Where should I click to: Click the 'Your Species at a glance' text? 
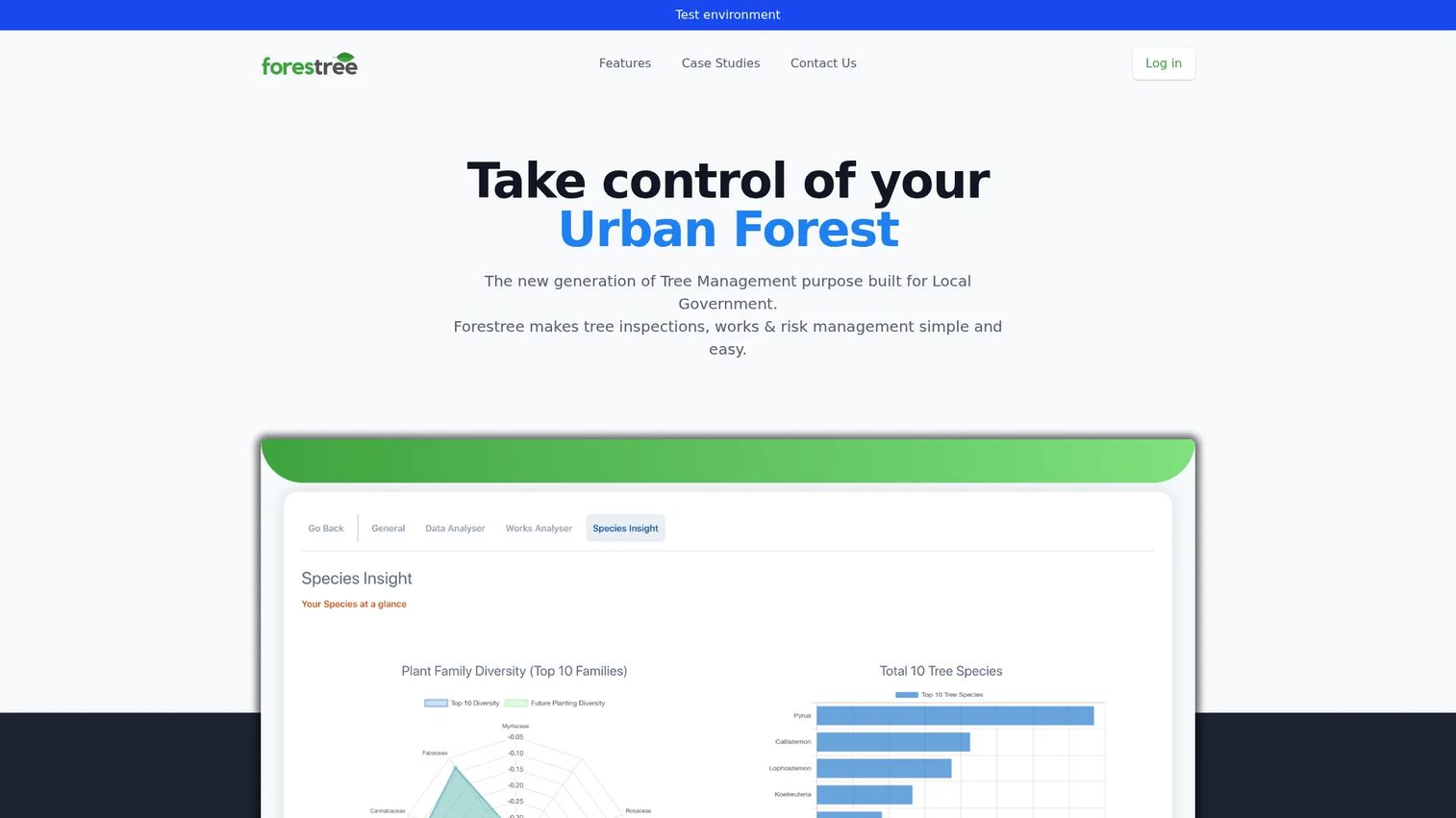click(x=354, y=605)
